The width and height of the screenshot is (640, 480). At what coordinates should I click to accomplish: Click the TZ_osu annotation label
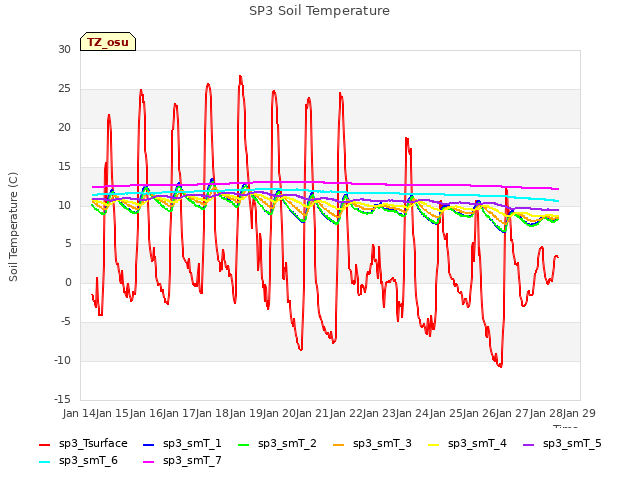click(x=108, y=42)
